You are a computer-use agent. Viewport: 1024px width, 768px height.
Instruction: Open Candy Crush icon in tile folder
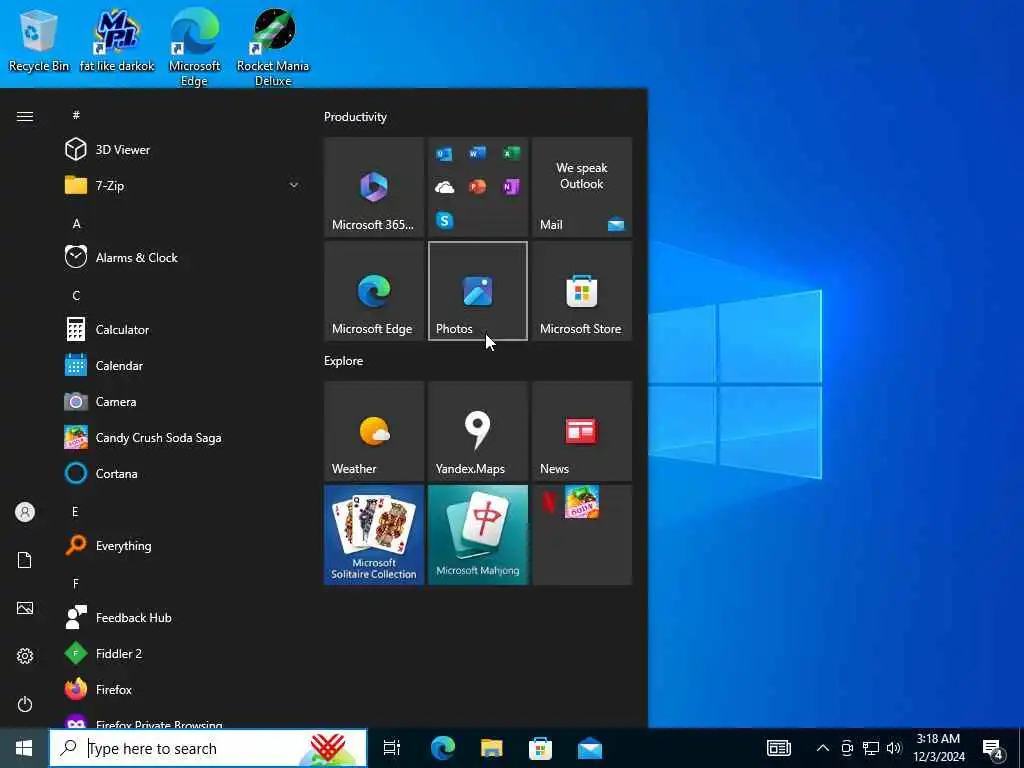click(x=582, y=502)
